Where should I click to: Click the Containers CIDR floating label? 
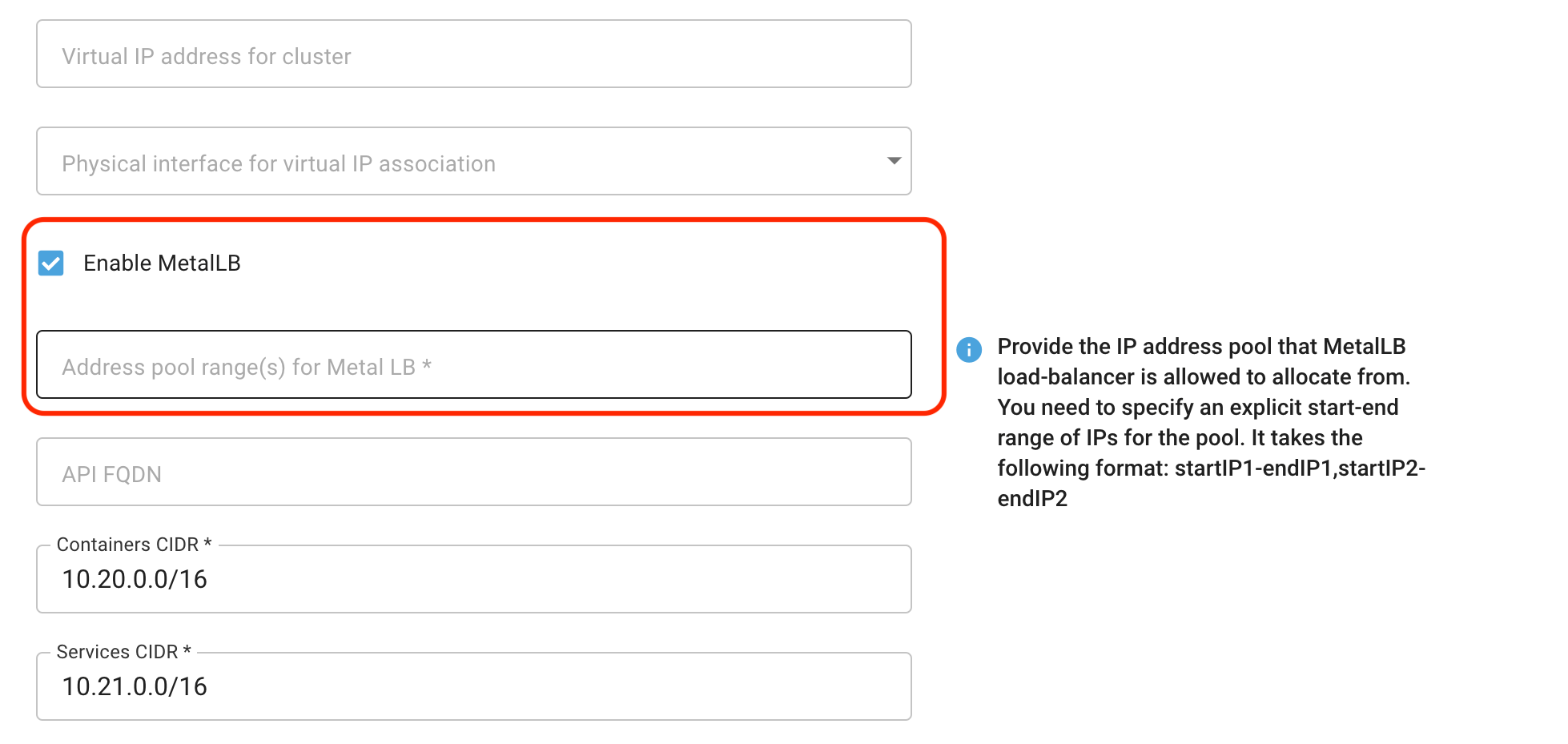point(134,545)
